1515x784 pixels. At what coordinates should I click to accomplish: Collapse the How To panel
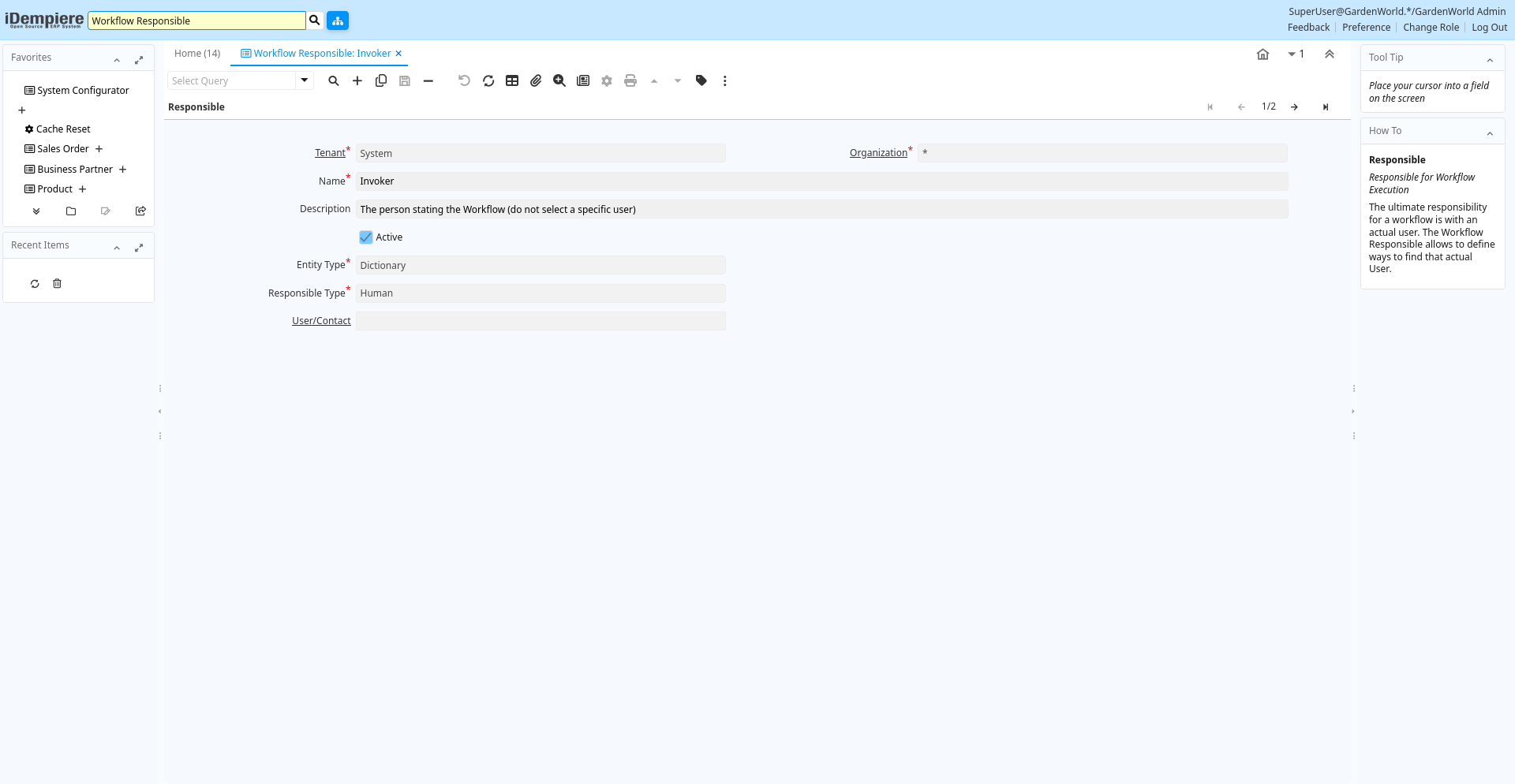(x=1490, y=133)
